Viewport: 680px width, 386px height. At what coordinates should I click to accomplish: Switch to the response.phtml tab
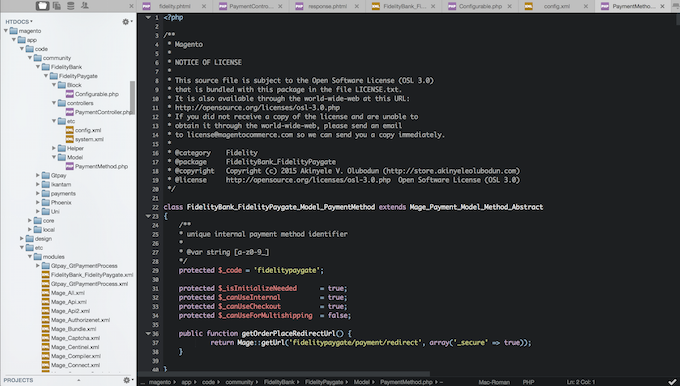pos(327,6)
